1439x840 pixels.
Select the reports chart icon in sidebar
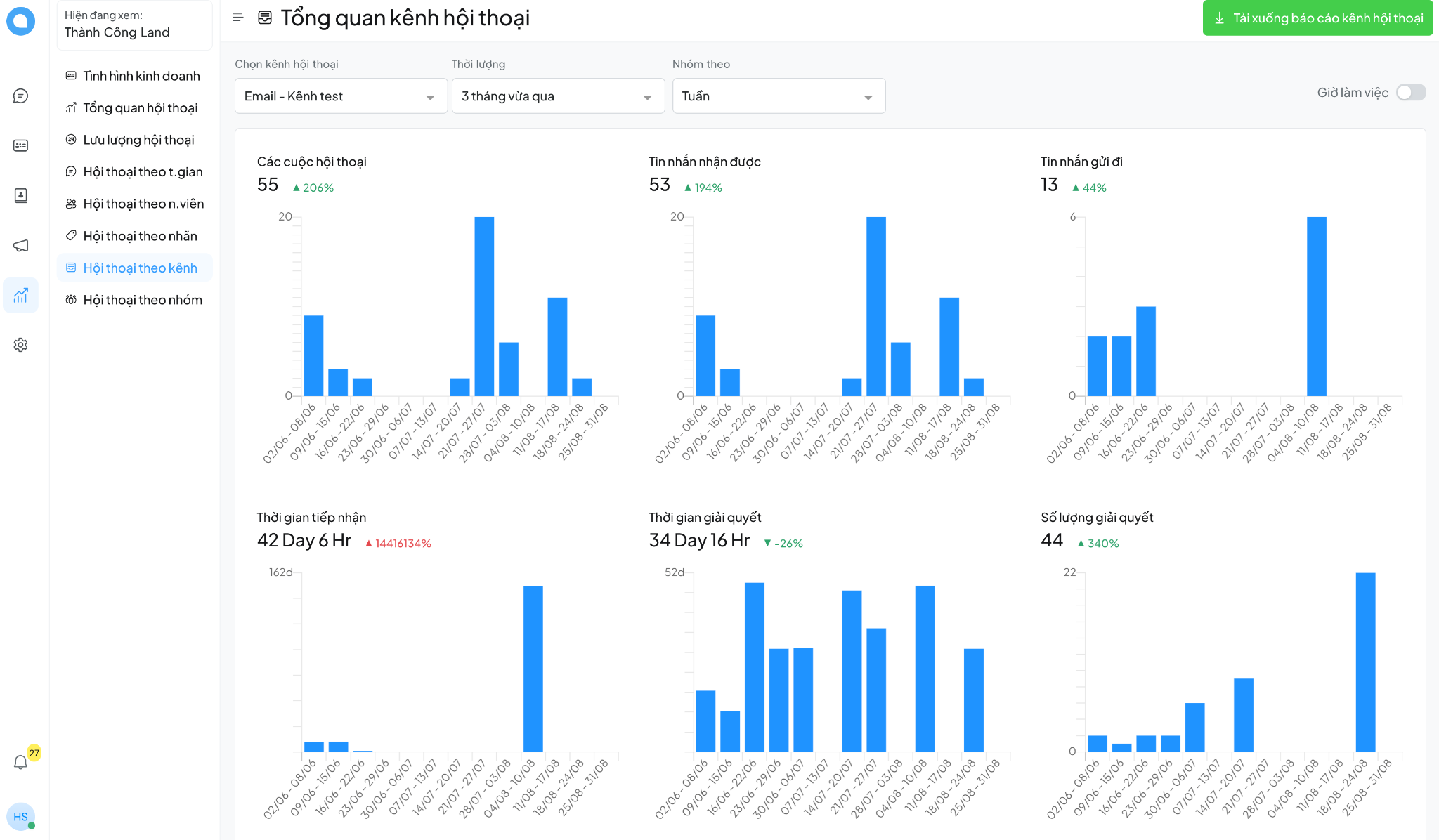[x=20, y=295]
